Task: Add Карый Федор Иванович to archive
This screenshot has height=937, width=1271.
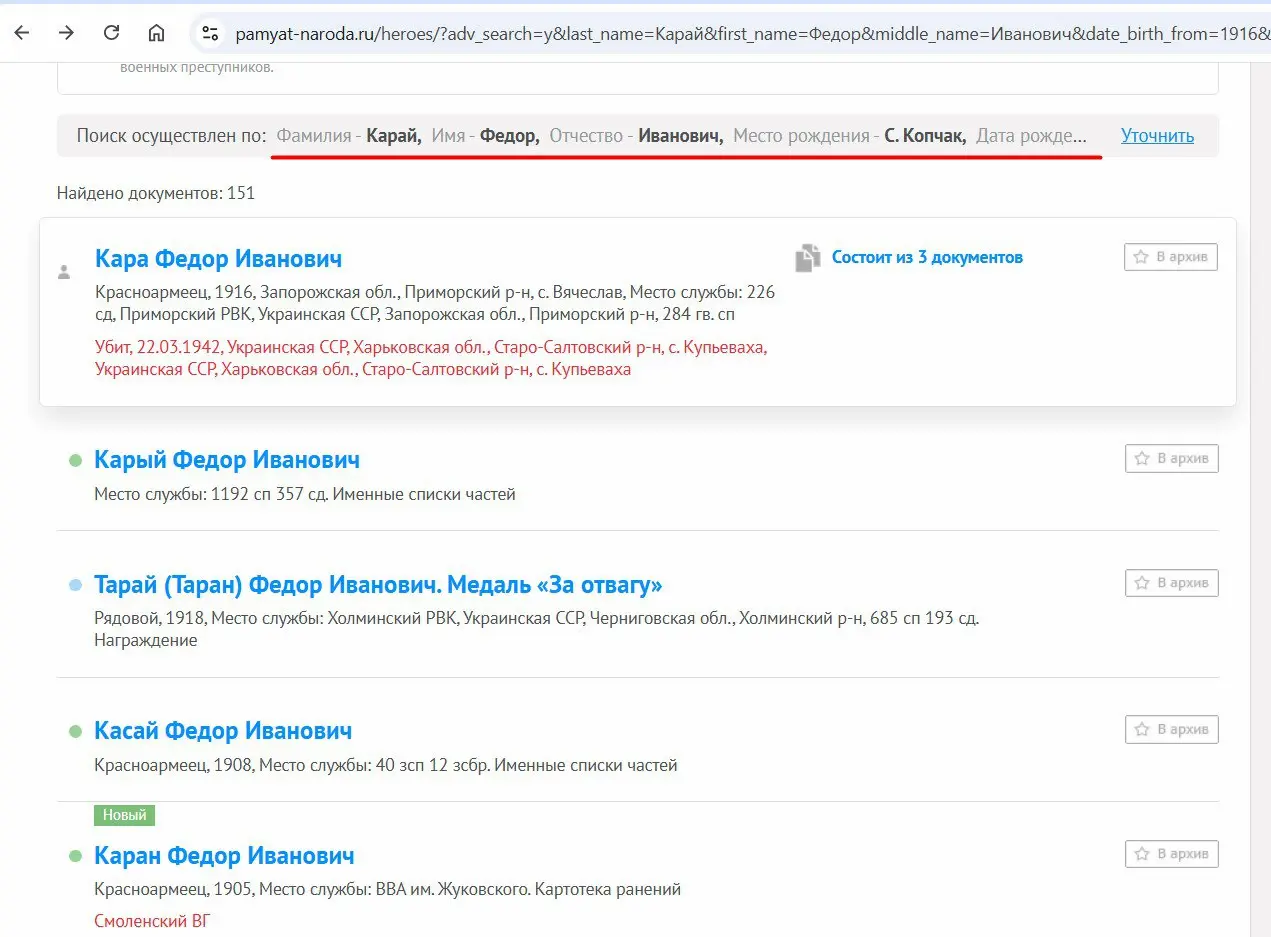Action: point(1172,458)
